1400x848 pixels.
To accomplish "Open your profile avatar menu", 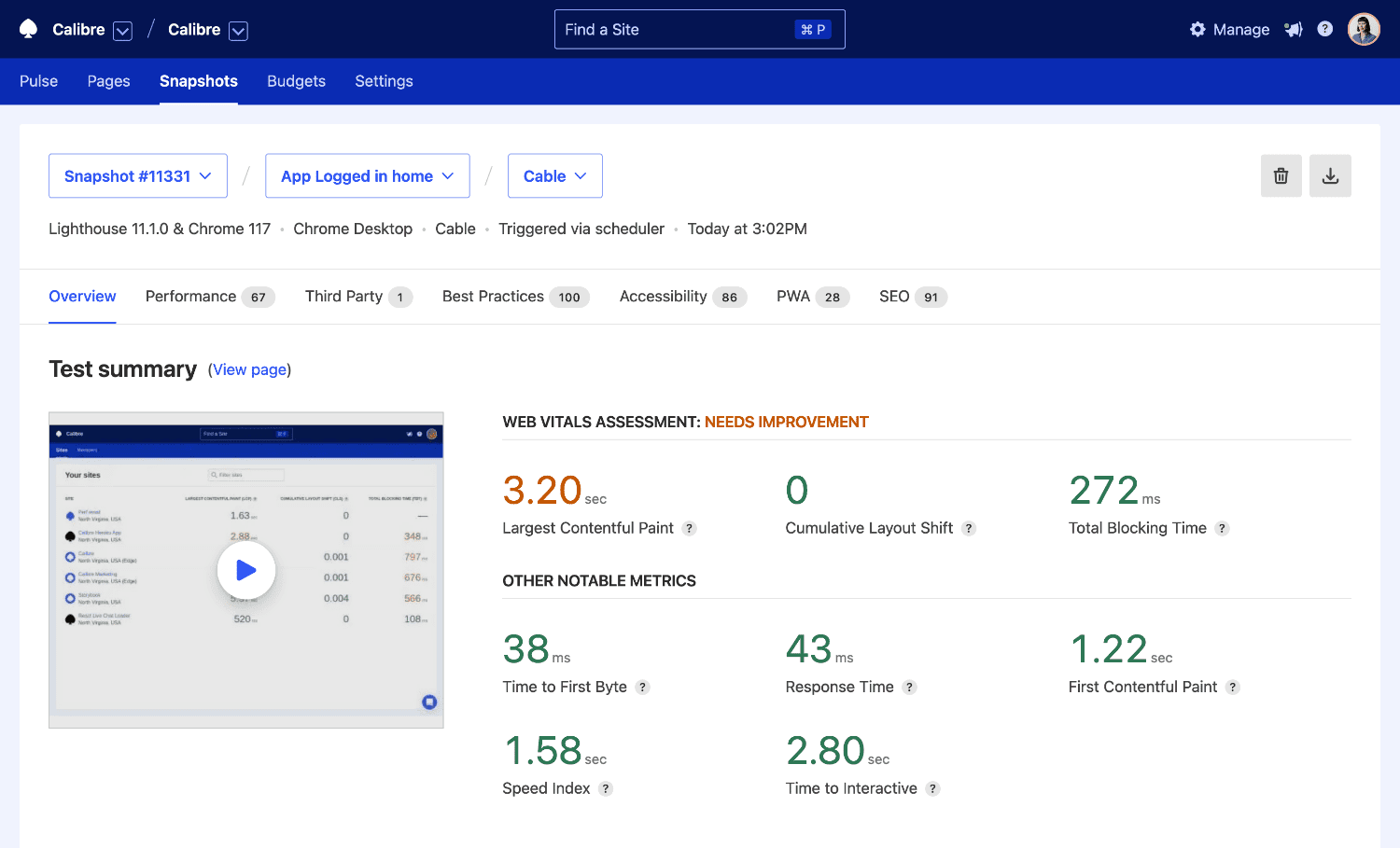I will (x=1364, y=29).
